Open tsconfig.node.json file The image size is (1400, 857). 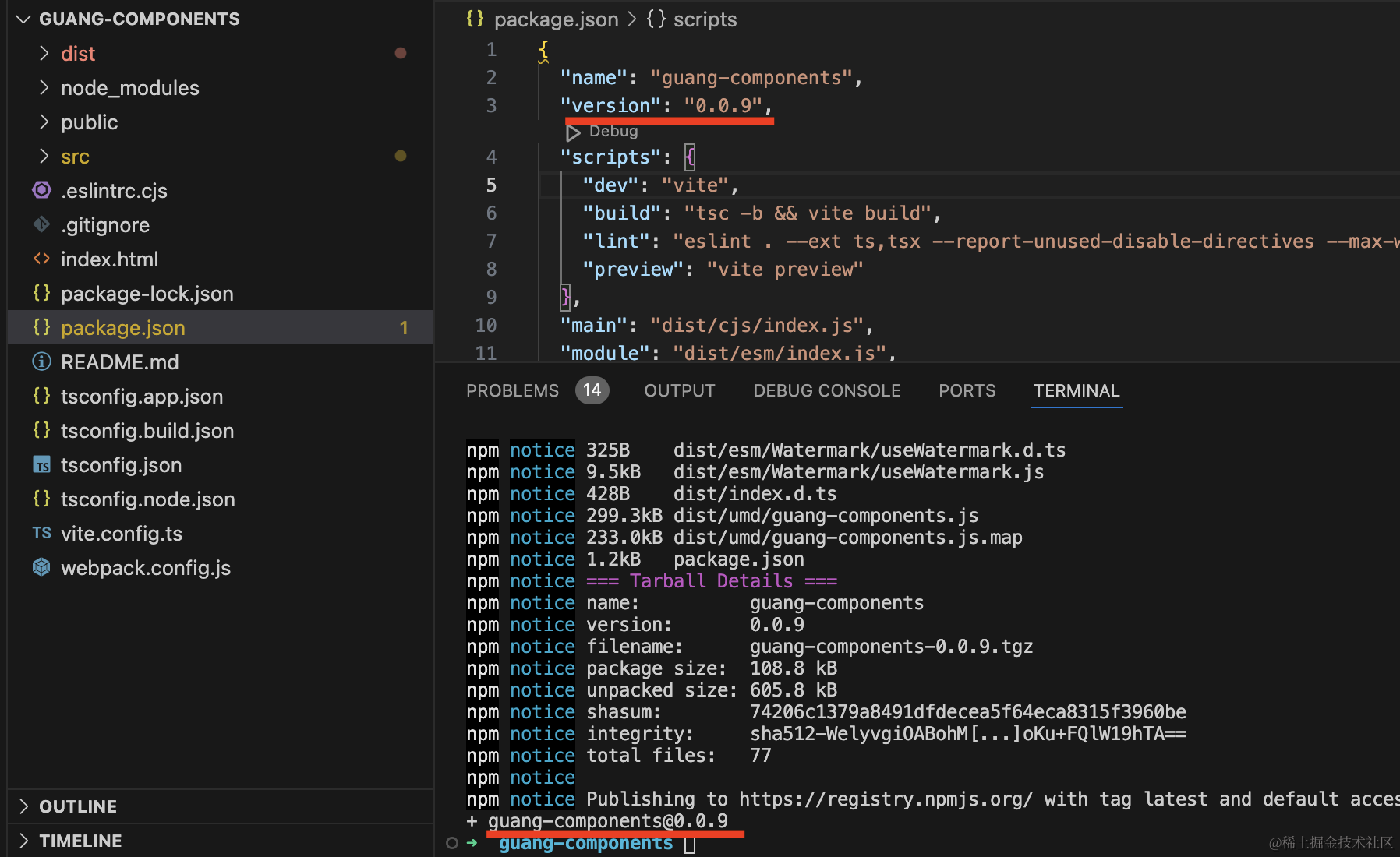[148, 499]
